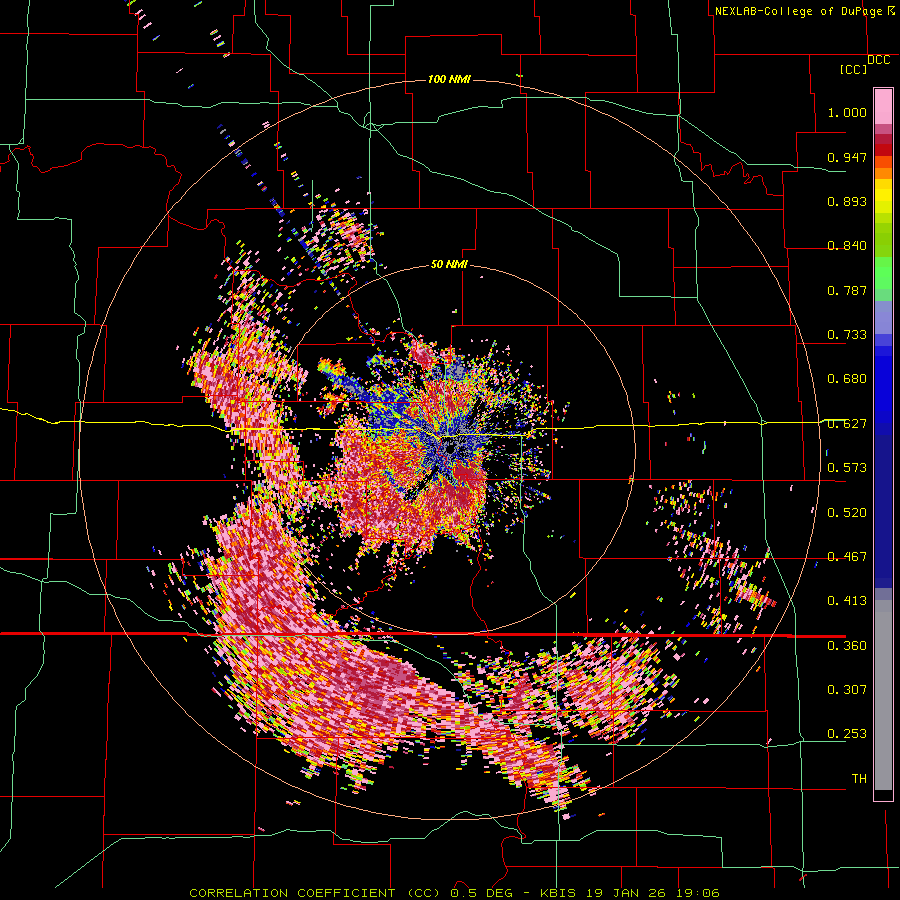Image resolution: width=900 pixels, height=900 pixels.
Task: Select the 0.787 scale value
Action: (x=847, y=290)
